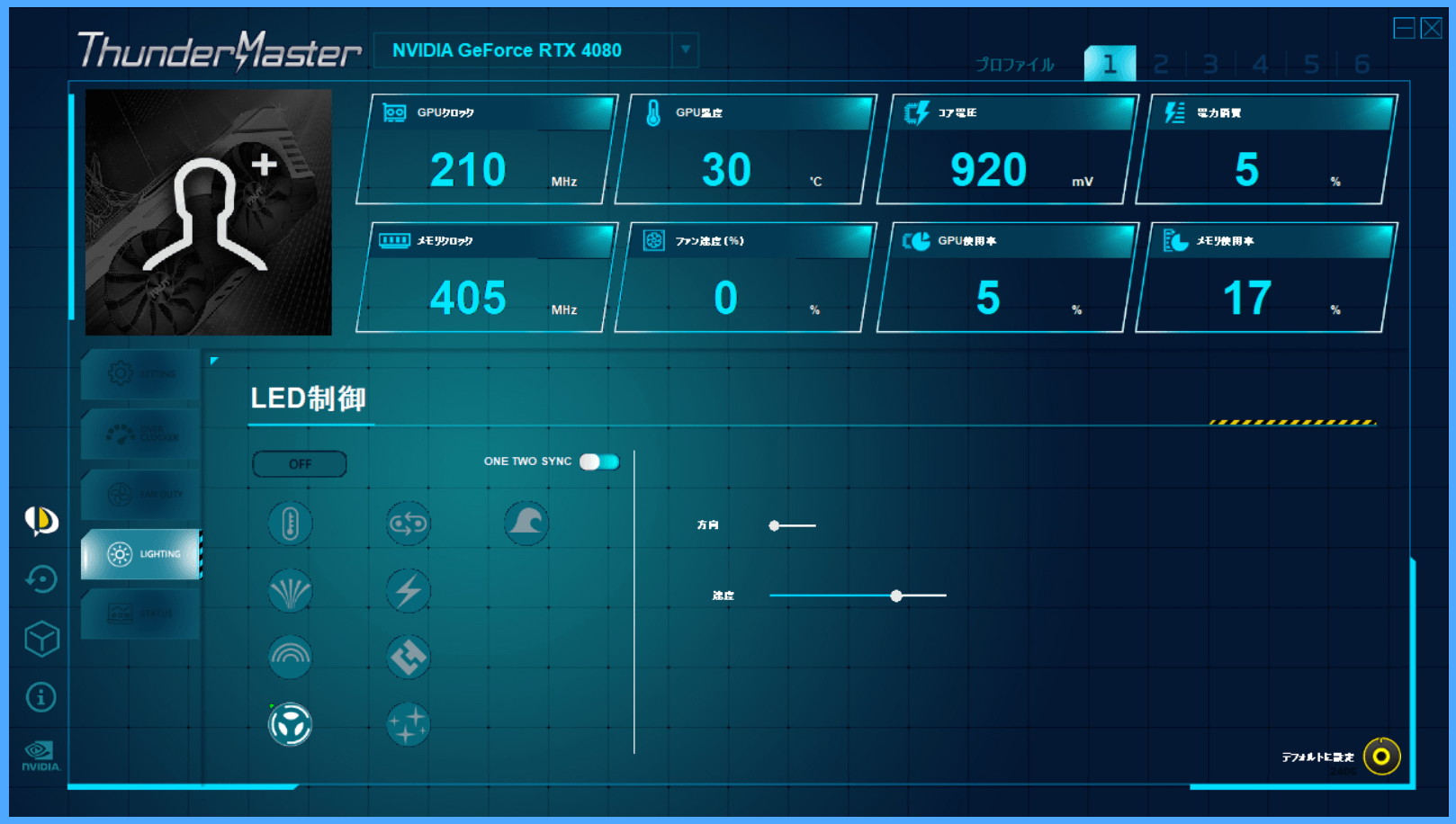Turn LEDs off with OFF button

pyautogui.click(x=300, y=464)
